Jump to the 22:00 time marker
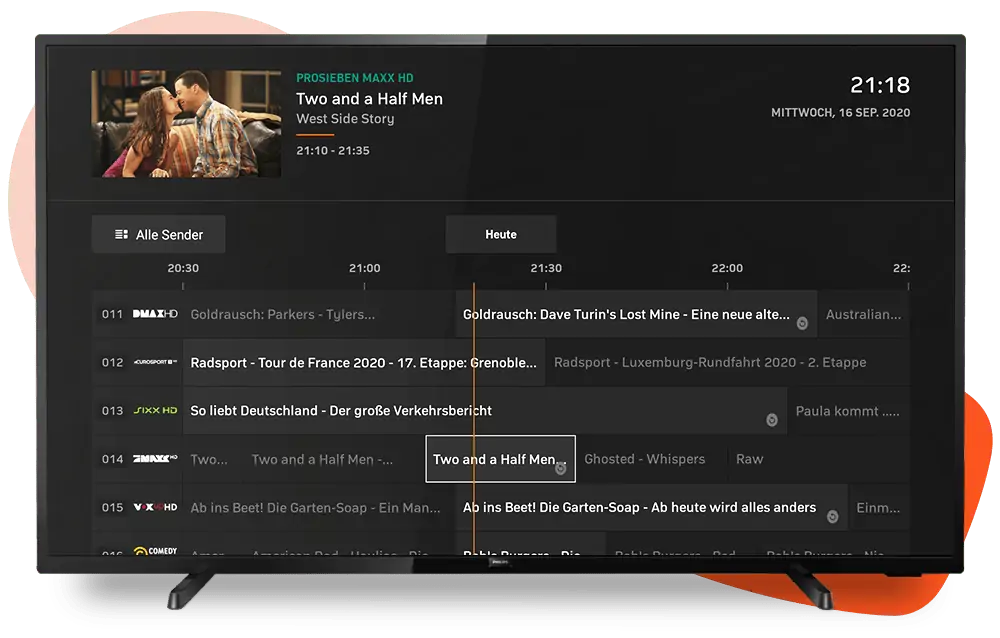Screen dimensions: 1000x638 pyautogui.click(x=727, y=268)
